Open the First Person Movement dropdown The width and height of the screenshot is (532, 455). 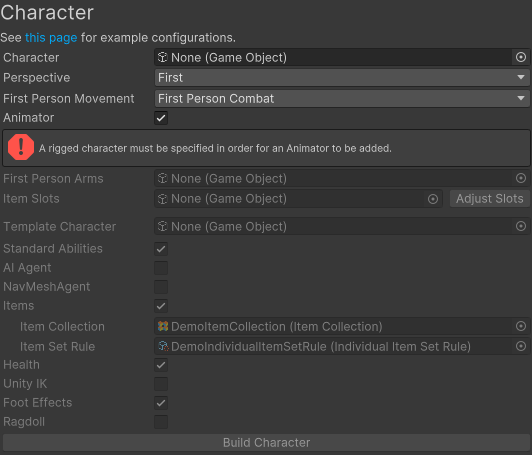tap(342, 99)
